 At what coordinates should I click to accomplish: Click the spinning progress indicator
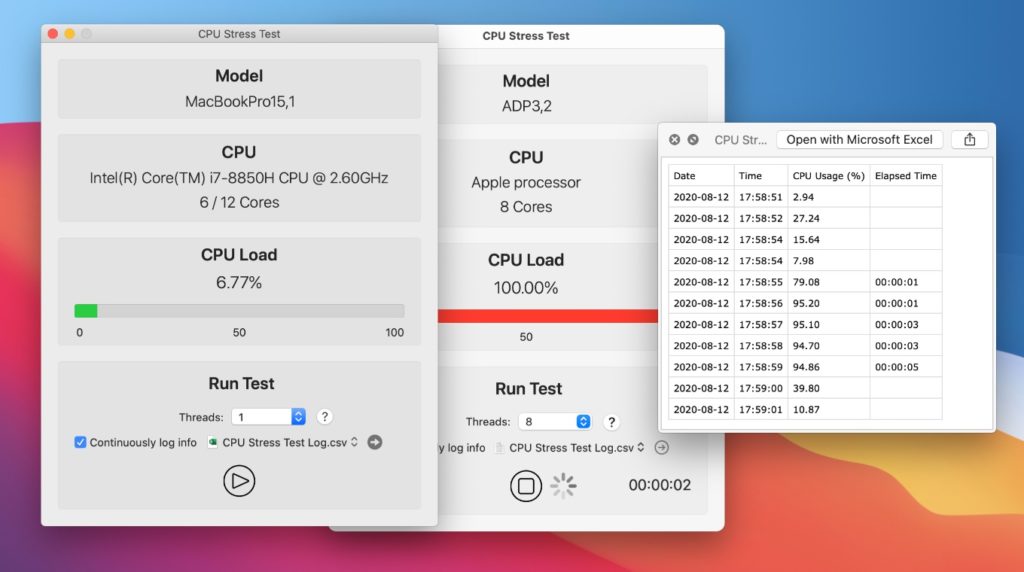[x=563, y=486]
